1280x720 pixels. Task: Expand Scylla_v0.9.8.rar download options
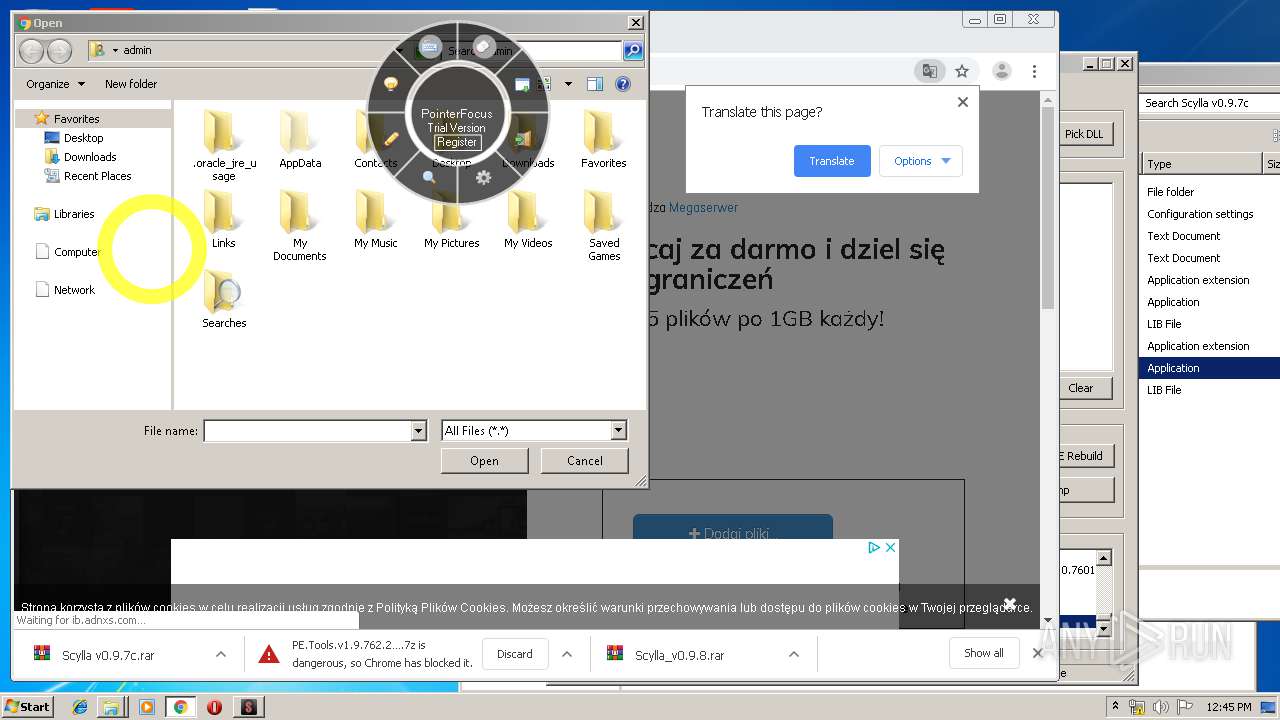[x=793, y=654]
